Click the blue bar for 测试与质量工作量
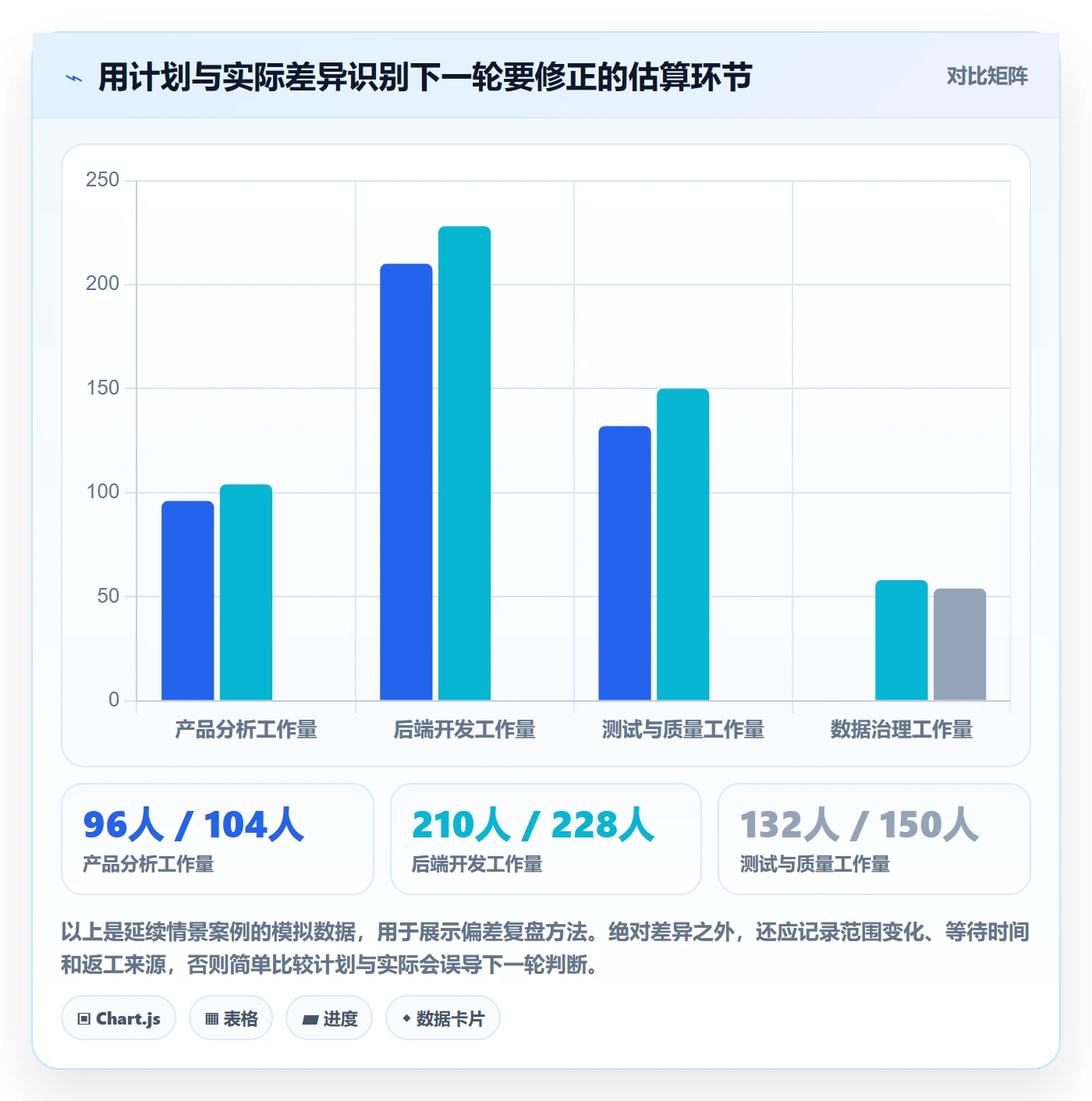 [625, 563]
